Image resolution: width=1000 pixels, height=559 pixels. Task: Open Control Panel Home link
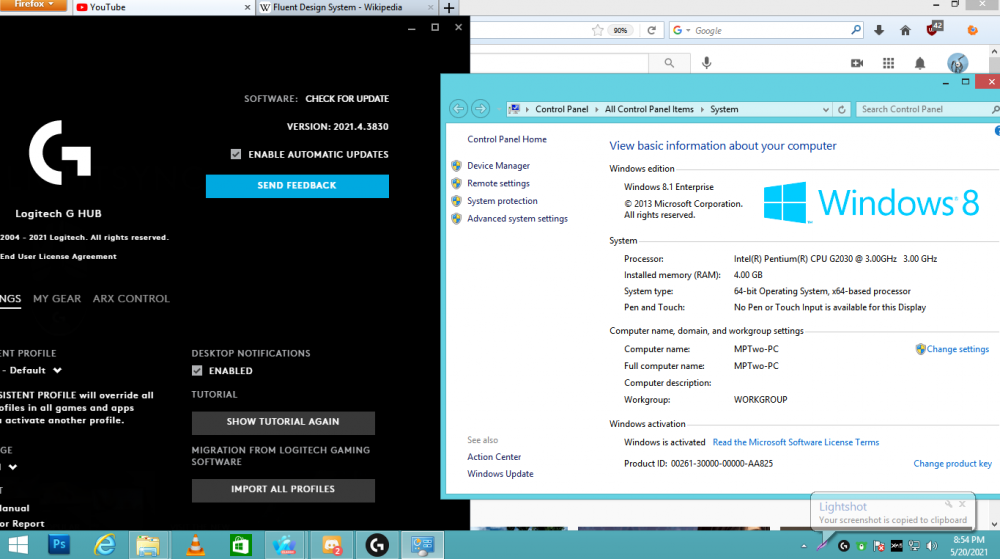(x=506, y=140)
